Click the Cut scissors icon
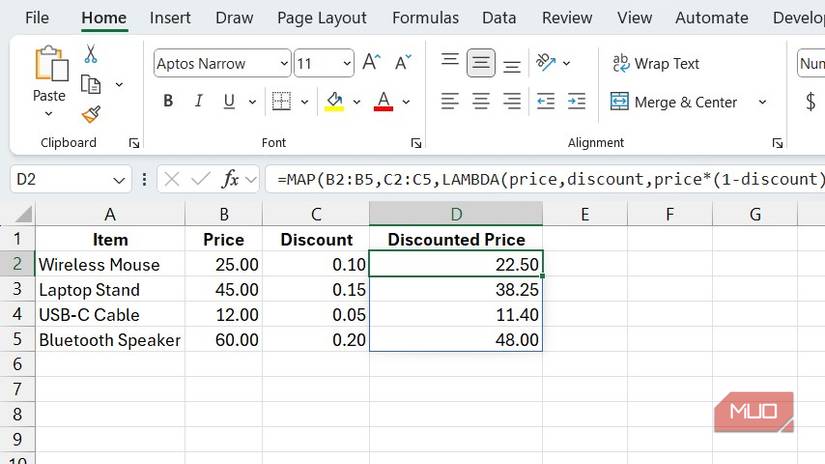 click(90, 54)
